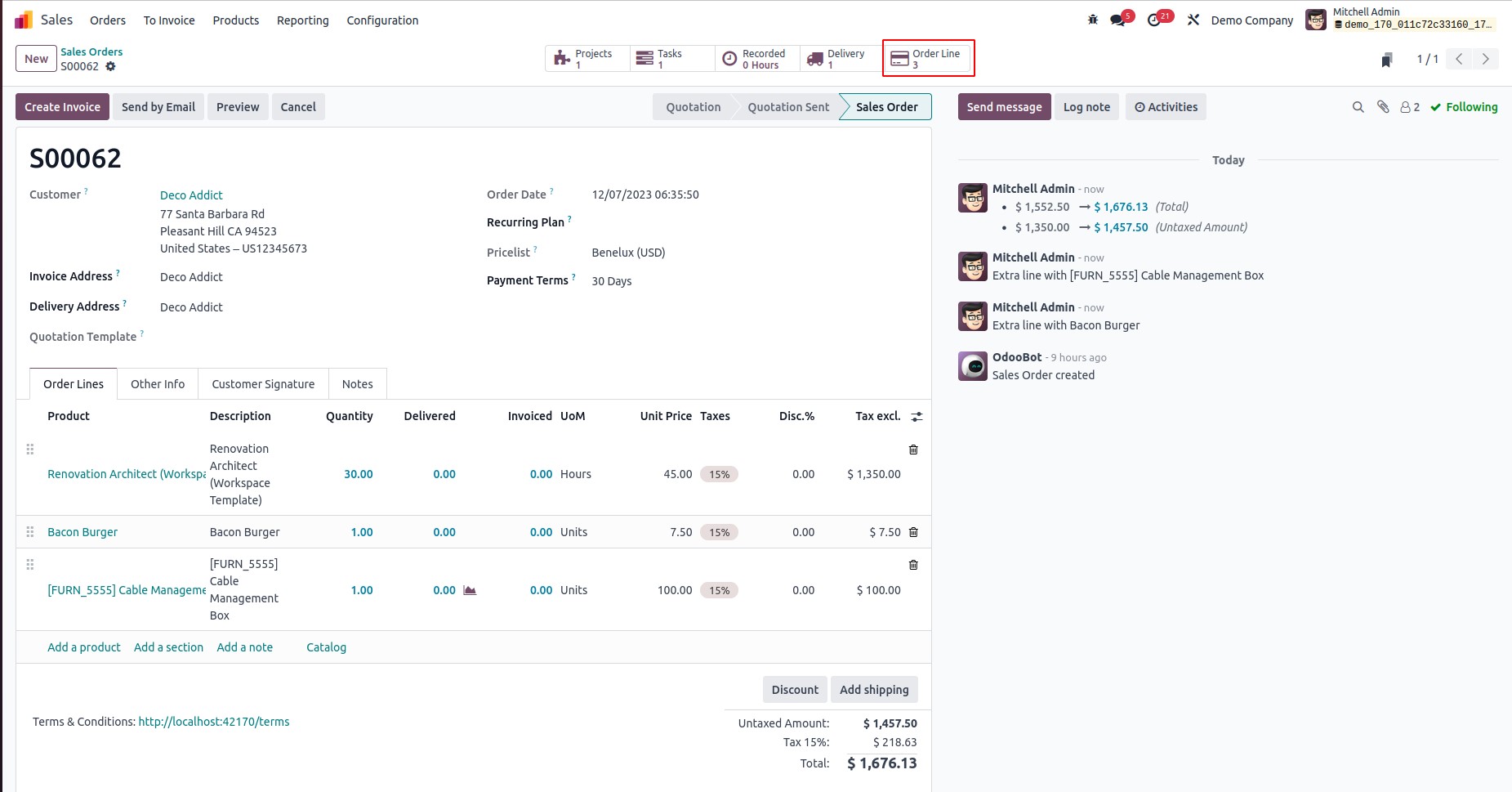The image size is (1512, 792).
Task: Open the Configuration menu
Action: [382, 20]
